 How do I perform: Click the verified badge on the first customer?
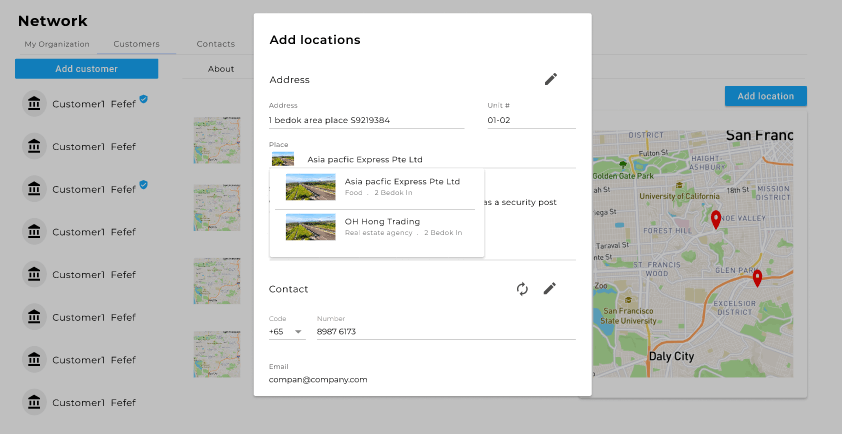coord(144,99)
